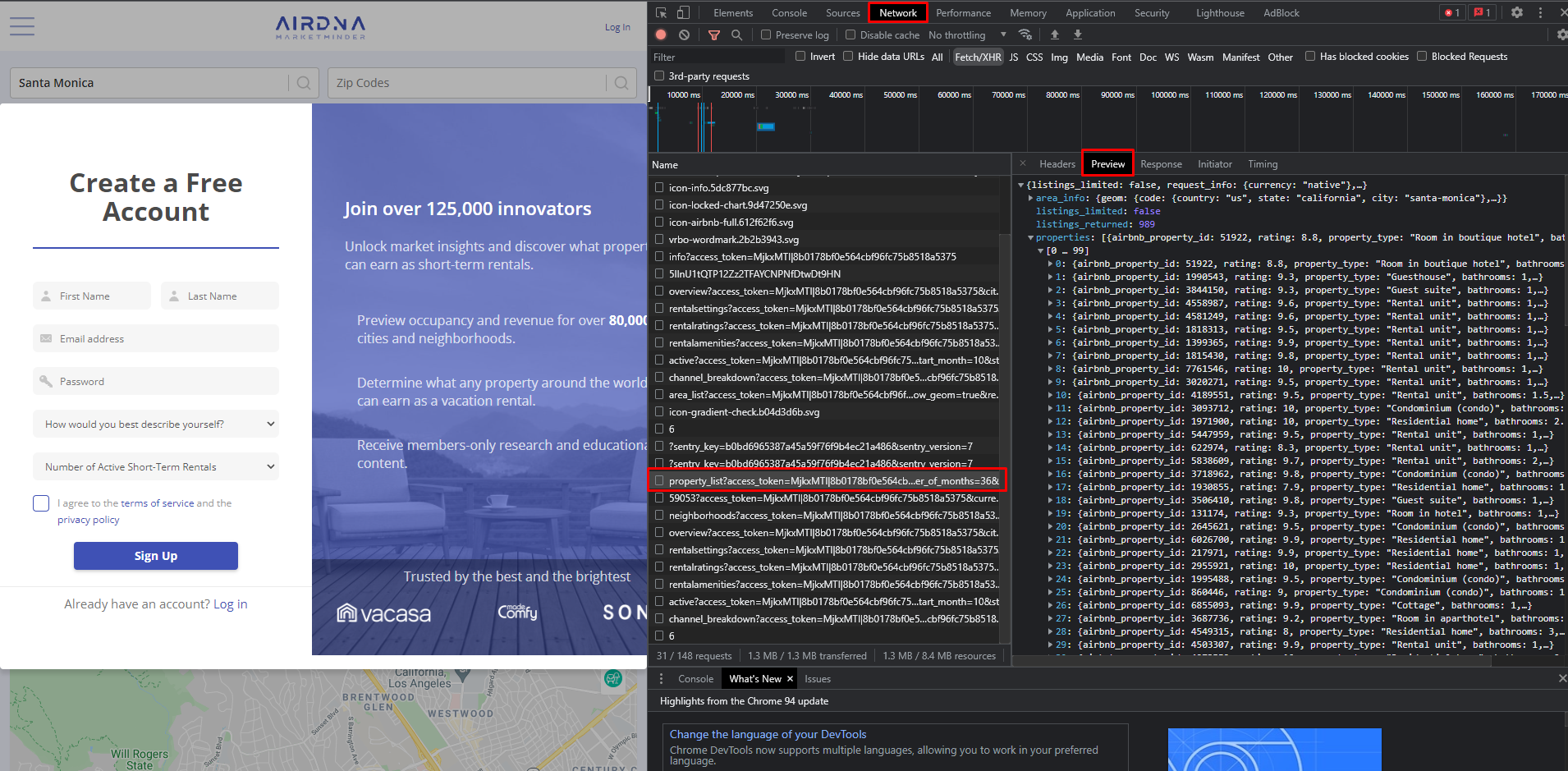1568x771 pixels.
Task: Open 'How would you best describe yourself' dropdown
Action: coord(156,424)
